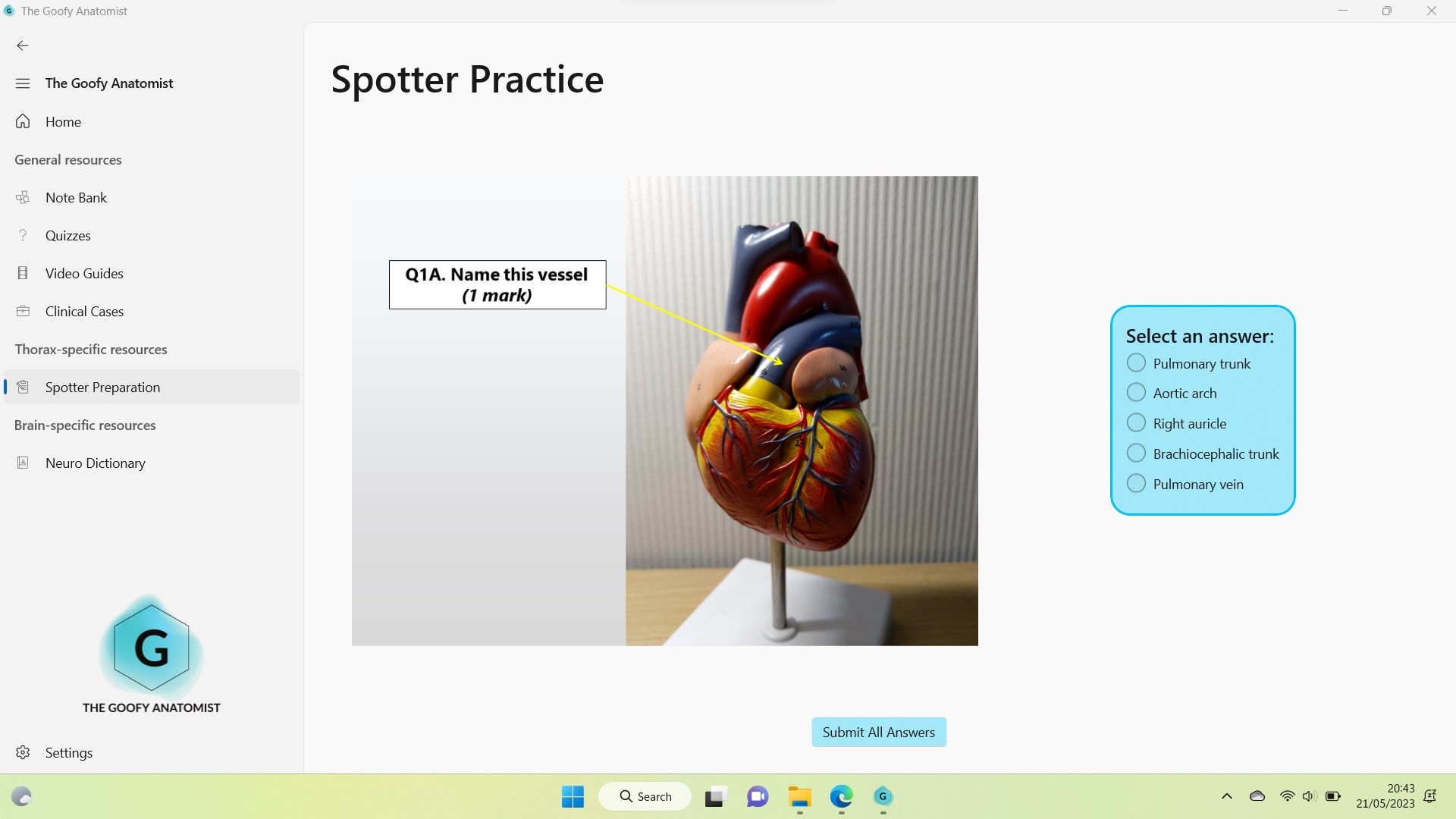Click The Goofy Anatomist sidebar toggle
The image size is (1456, 819).
[22, 82]
